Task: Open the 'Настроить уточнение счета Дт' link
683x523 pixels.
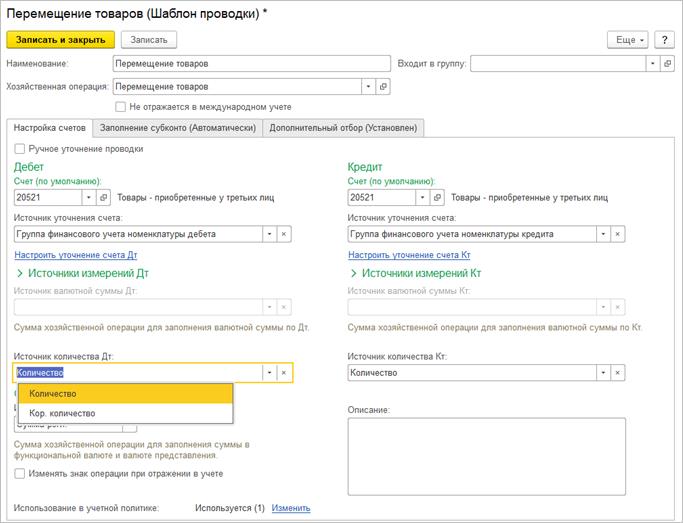Action: 76,255
